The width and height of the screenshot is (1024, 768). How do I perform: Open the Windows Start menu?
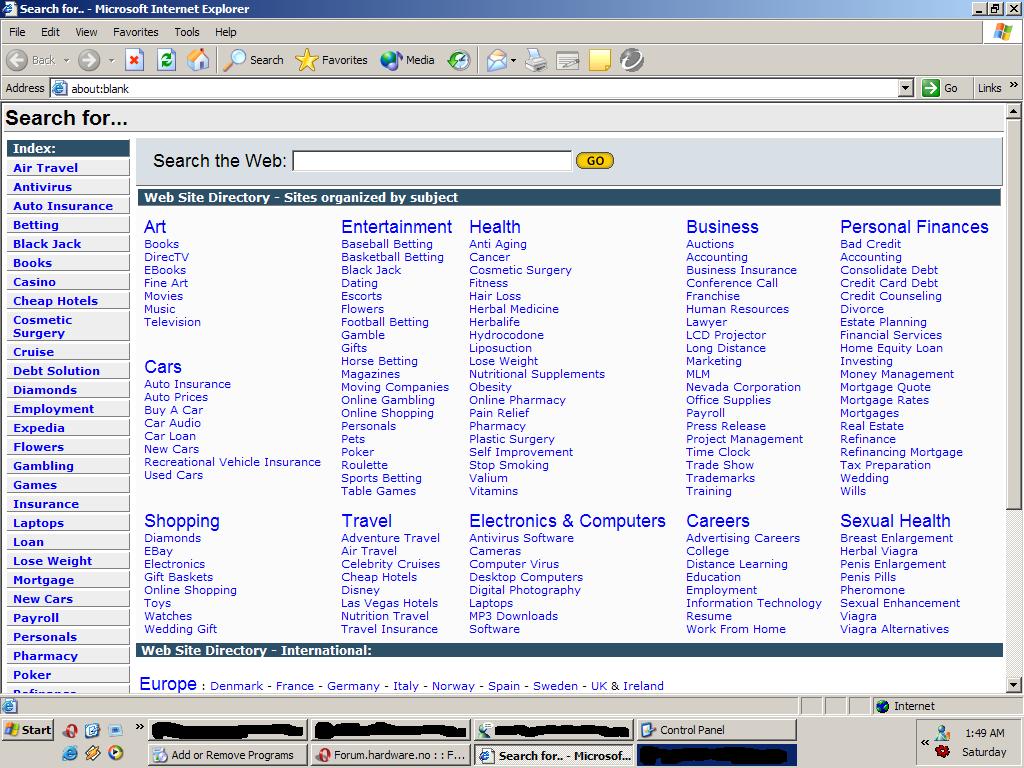point(27,730)
